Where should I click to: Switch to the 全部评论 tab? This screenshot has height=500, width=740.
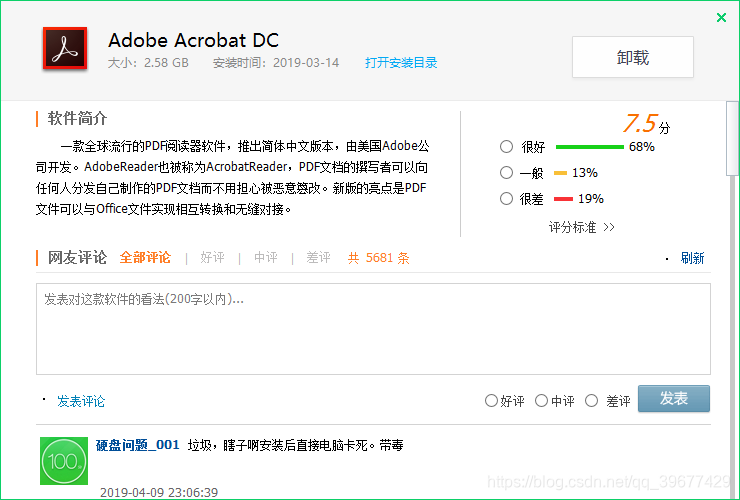(145, 257)
